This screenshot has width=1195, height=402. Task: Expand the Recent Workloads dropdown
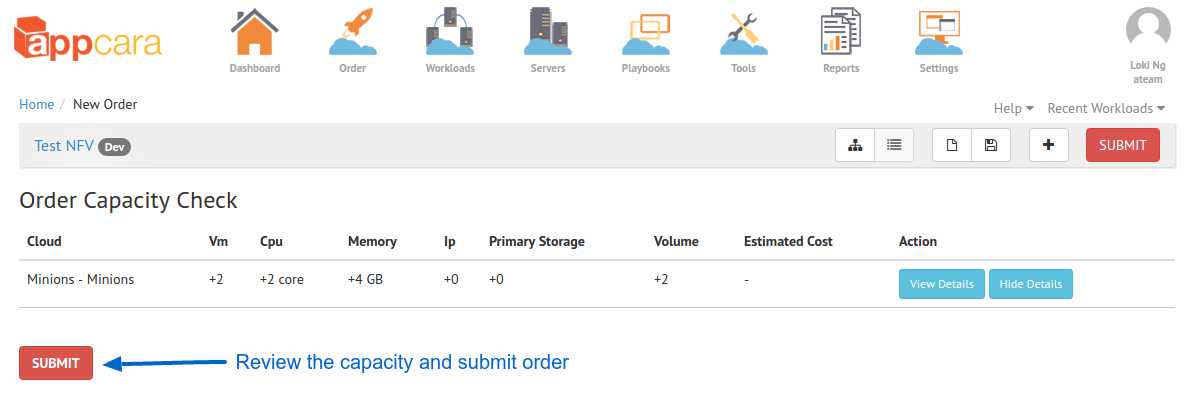point(1107,108)
